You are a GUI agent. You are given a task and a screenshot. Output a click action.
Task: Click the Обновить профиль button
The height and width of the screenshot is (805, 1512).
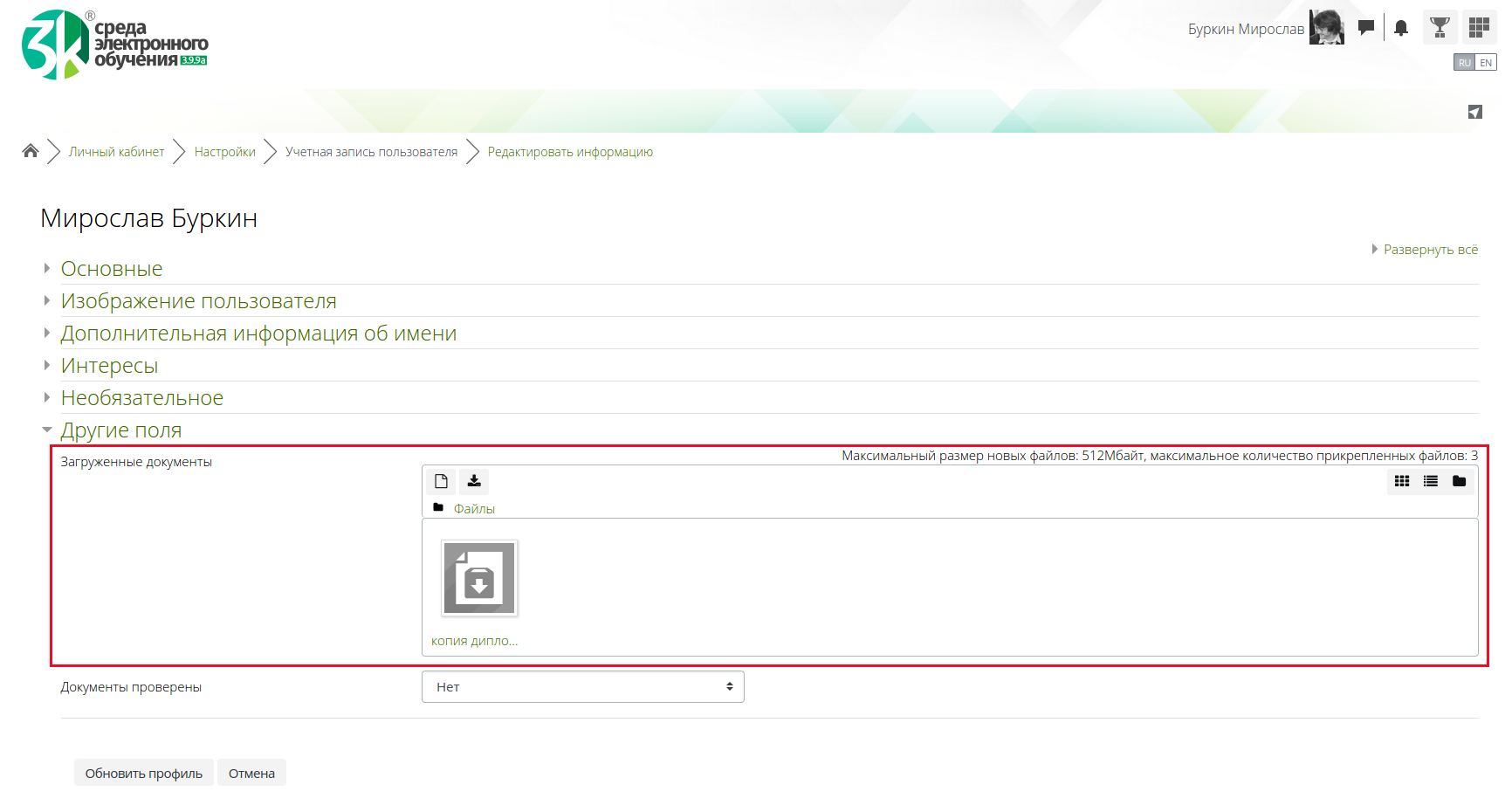tap(143, 774)
